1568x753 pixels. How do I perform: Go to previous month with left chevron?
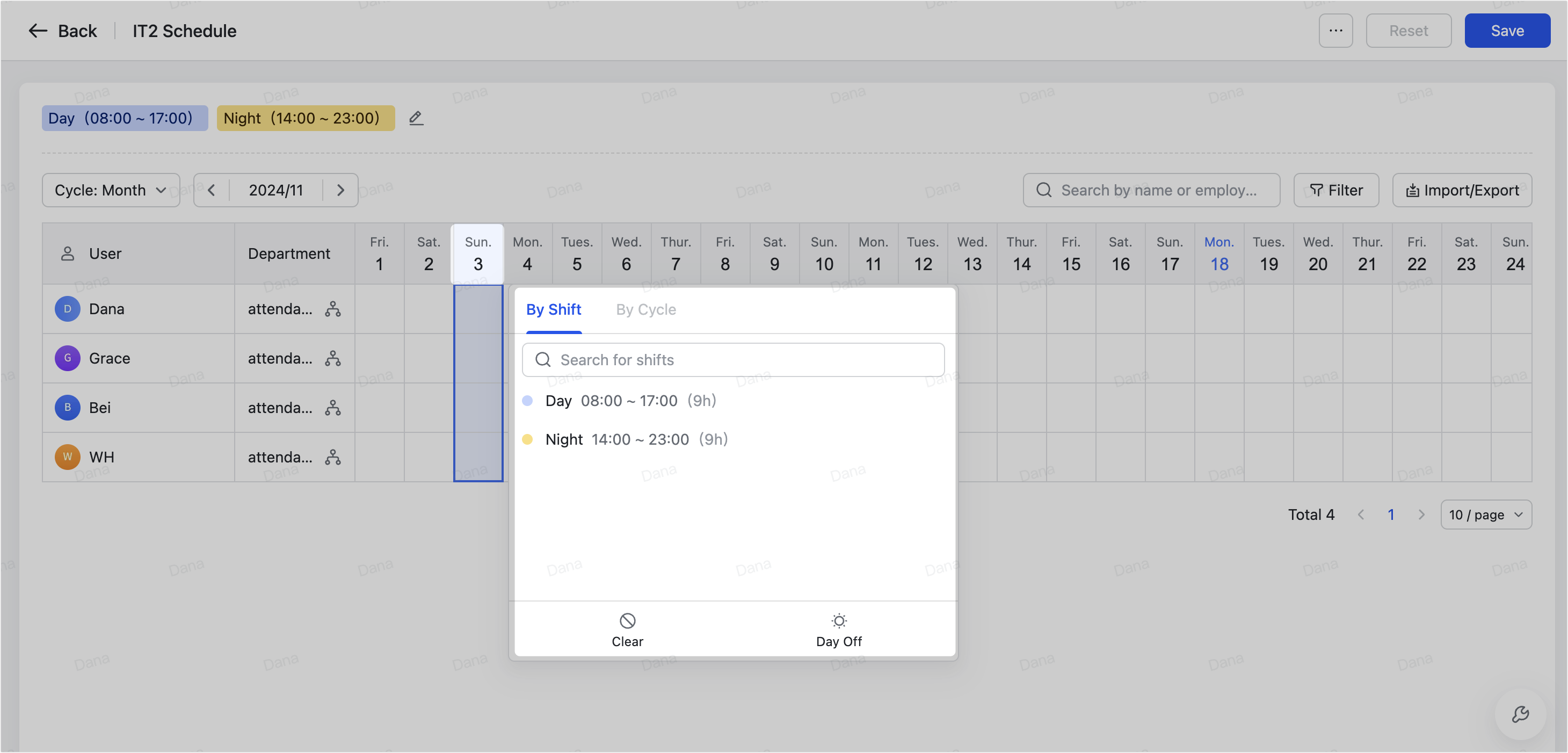click(x=211, y=191)
